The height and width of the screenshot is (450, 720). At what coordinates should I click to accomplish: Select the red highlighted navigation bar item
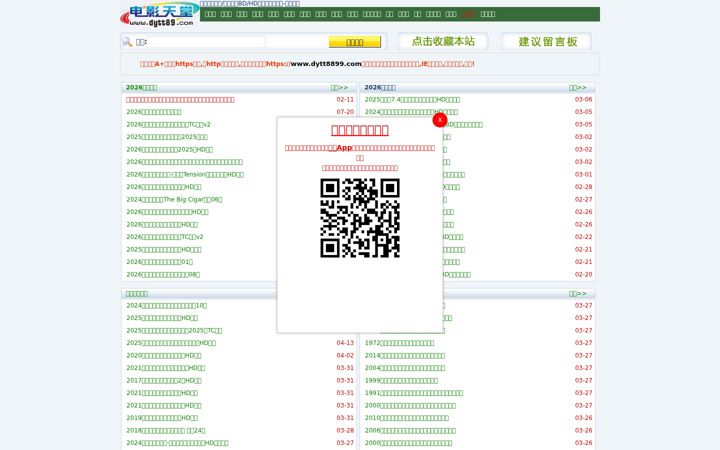click(469, 14)
